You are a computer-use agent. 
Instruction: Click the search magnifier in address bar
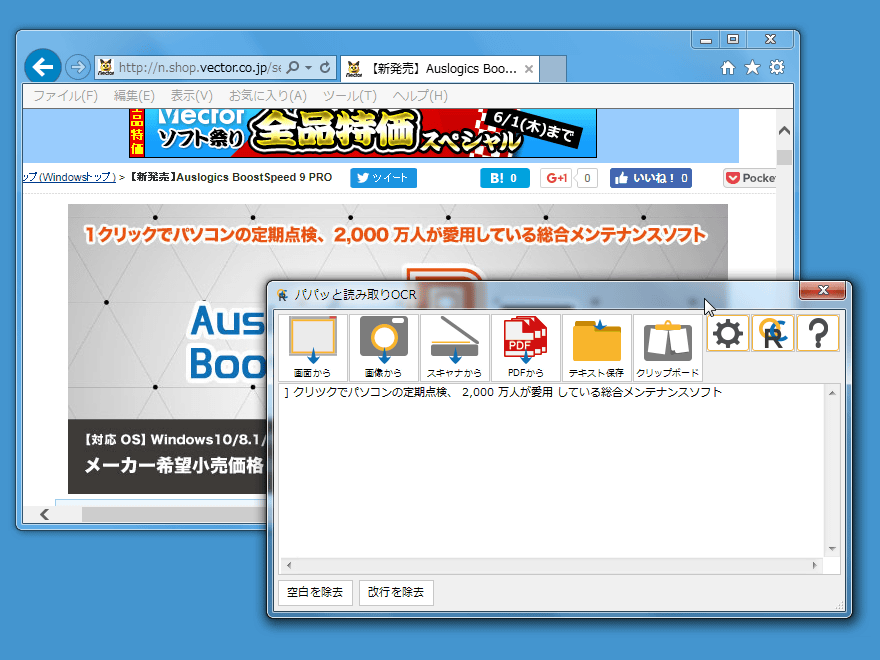(x=292, y=68)
